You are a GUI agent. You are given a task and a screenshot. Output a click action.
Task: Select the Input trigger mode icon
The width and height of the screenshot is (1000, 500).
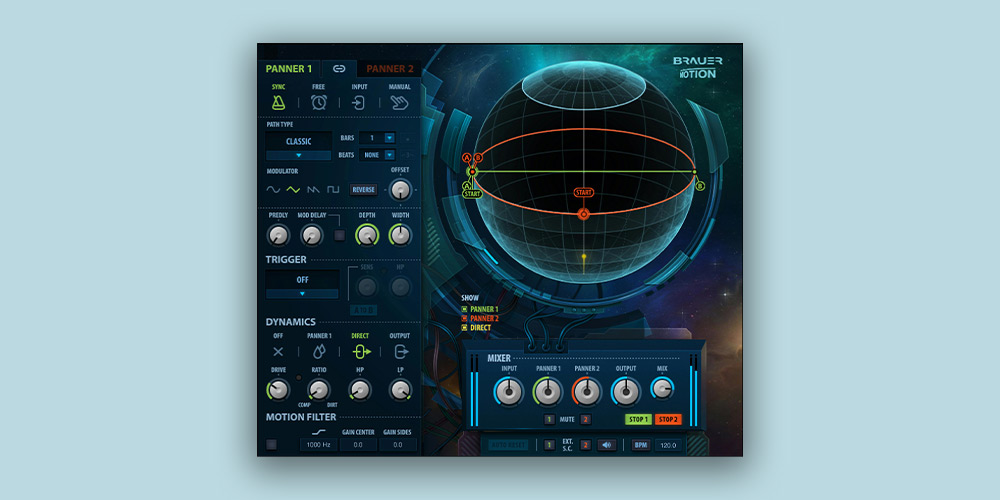click(358, 101)
